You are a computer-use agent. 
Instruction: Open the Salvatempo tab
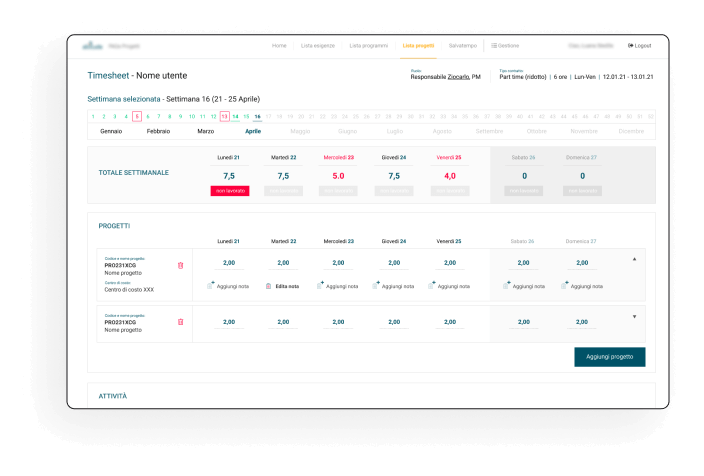[x=463, y=46]
